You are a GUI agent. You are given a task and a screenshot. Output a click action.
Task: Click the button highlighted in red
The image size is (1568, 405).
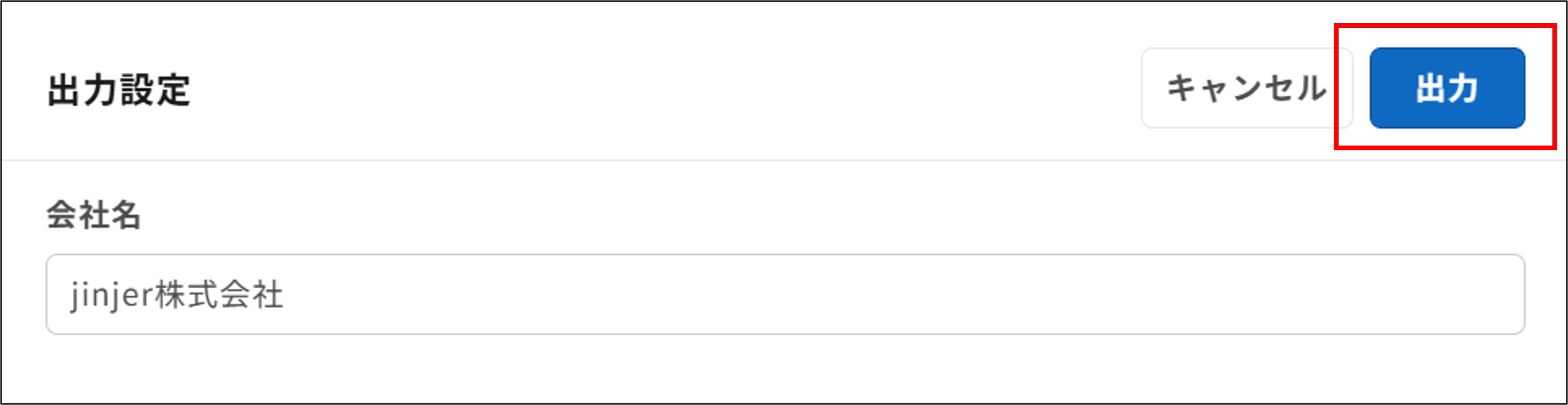coord(1447,88)
